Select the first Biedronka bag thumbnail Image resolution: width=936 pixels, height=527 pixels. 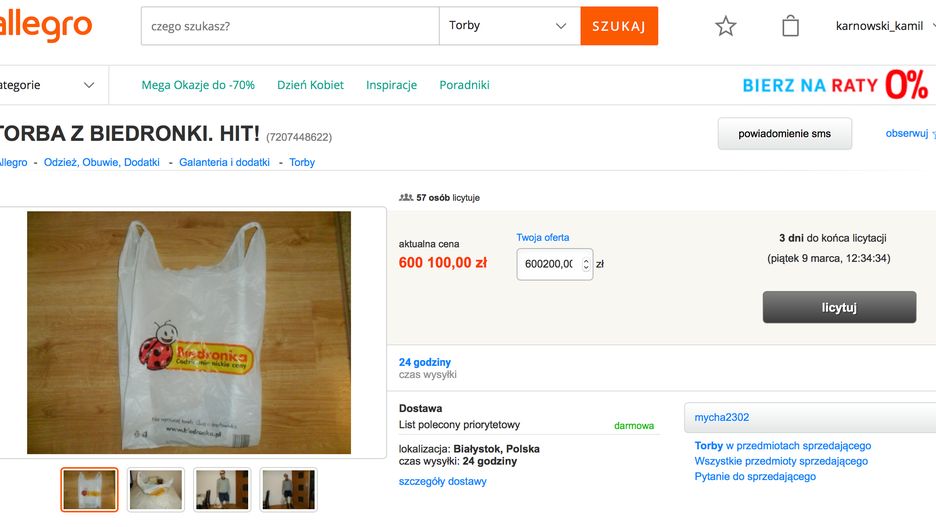89,490
